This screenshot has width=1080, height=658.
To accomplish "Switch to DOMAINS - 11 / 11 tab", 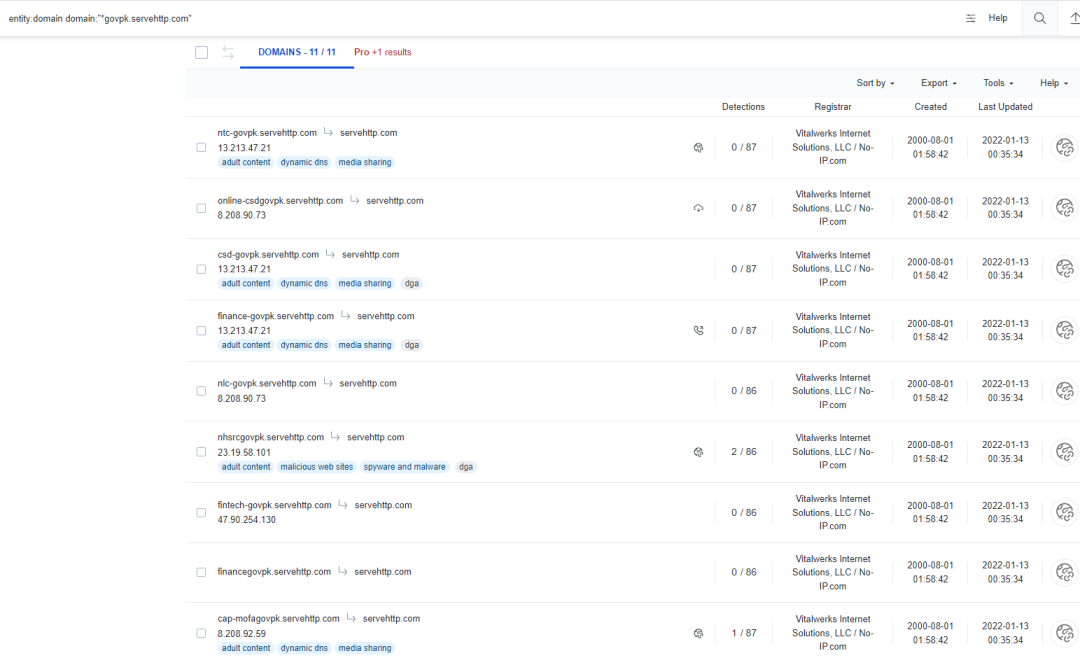I will [296, 52].
